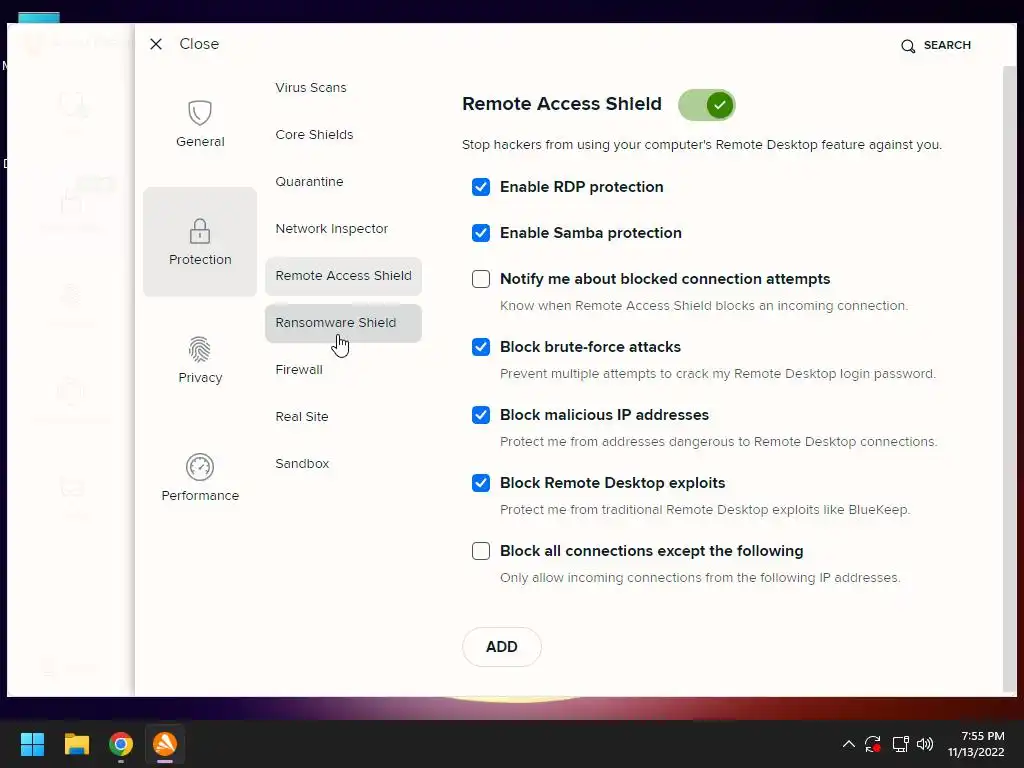
Task: Open volume tray icon
Action: (925, 744)
